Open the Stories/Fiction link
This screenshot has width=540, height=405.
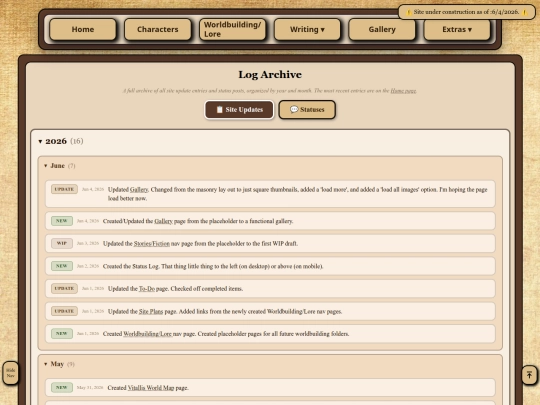click(x=152, y=243)
